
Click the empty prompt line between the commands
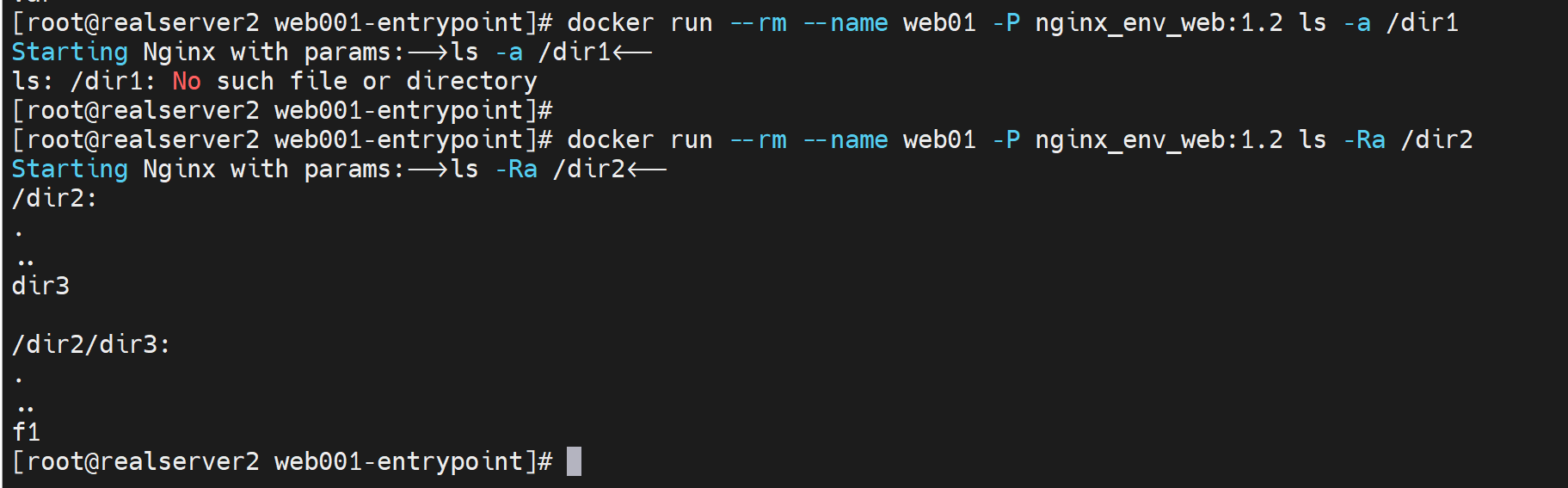pyautogui.click(x=282, y=111)
